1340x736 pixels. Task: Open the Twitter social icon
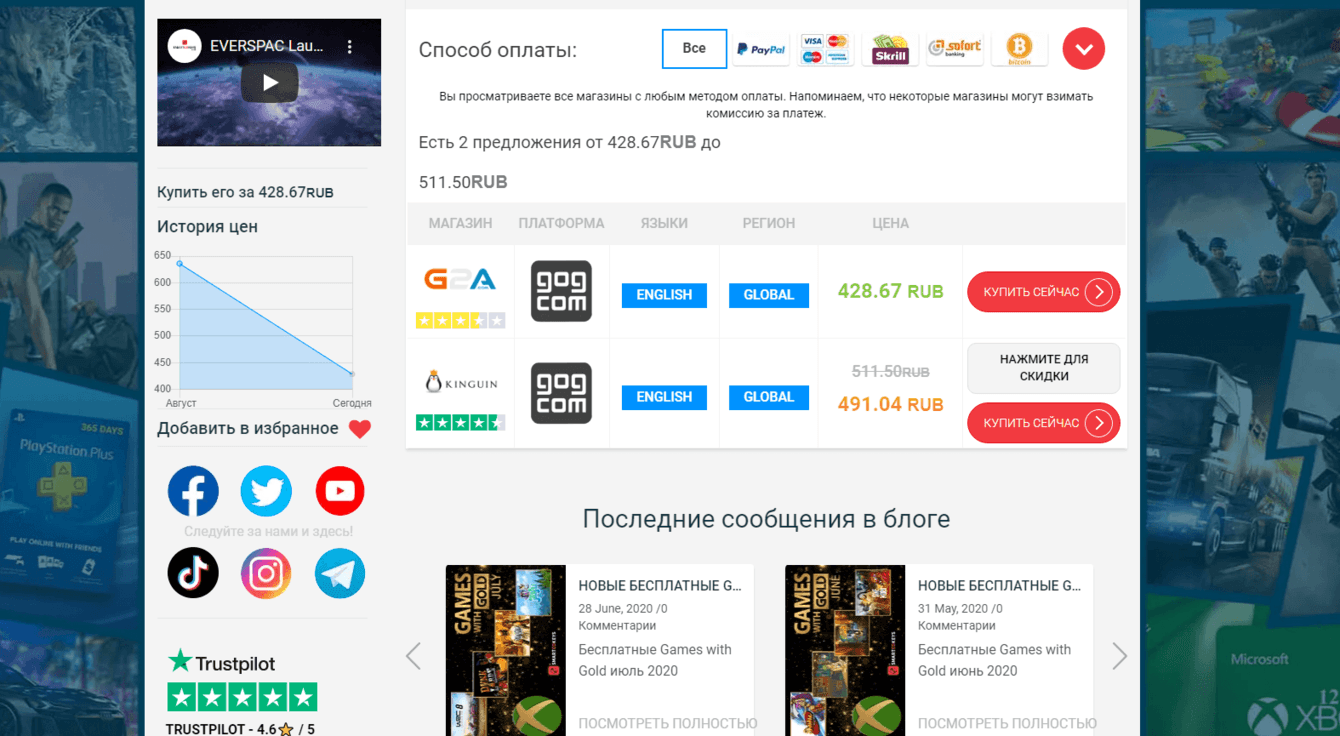266,491
